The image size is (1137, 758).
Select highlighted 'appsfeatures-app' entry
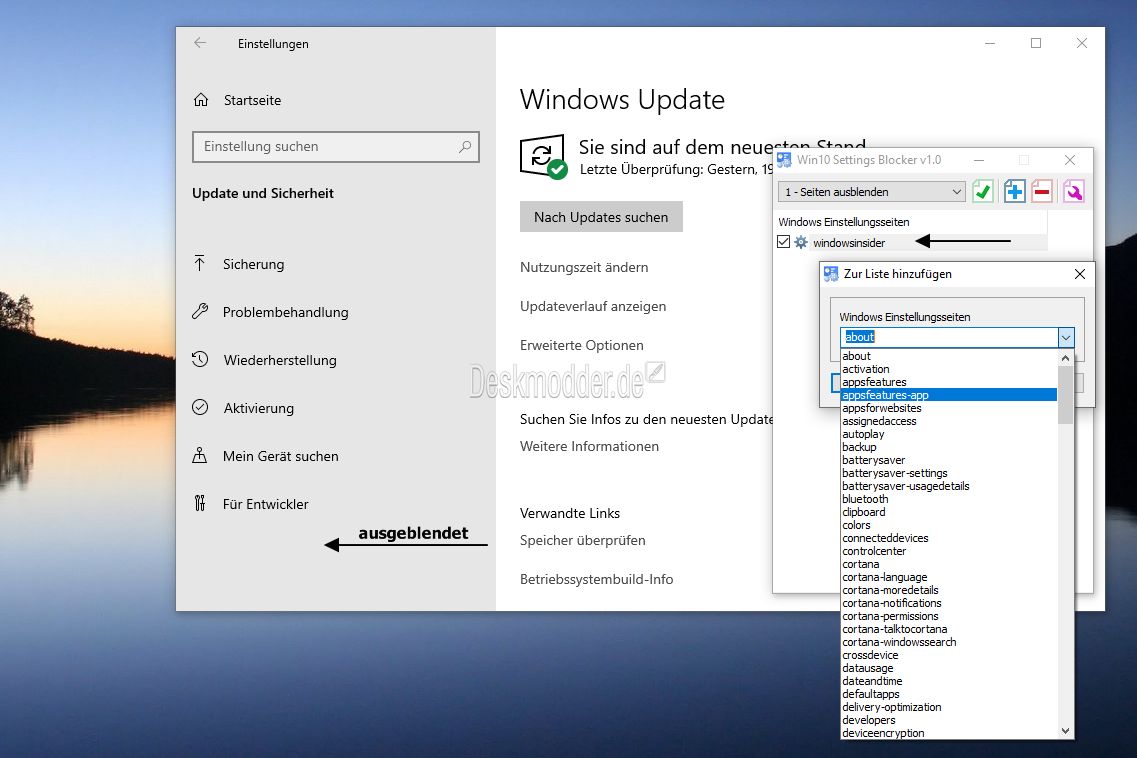[948, 395]
